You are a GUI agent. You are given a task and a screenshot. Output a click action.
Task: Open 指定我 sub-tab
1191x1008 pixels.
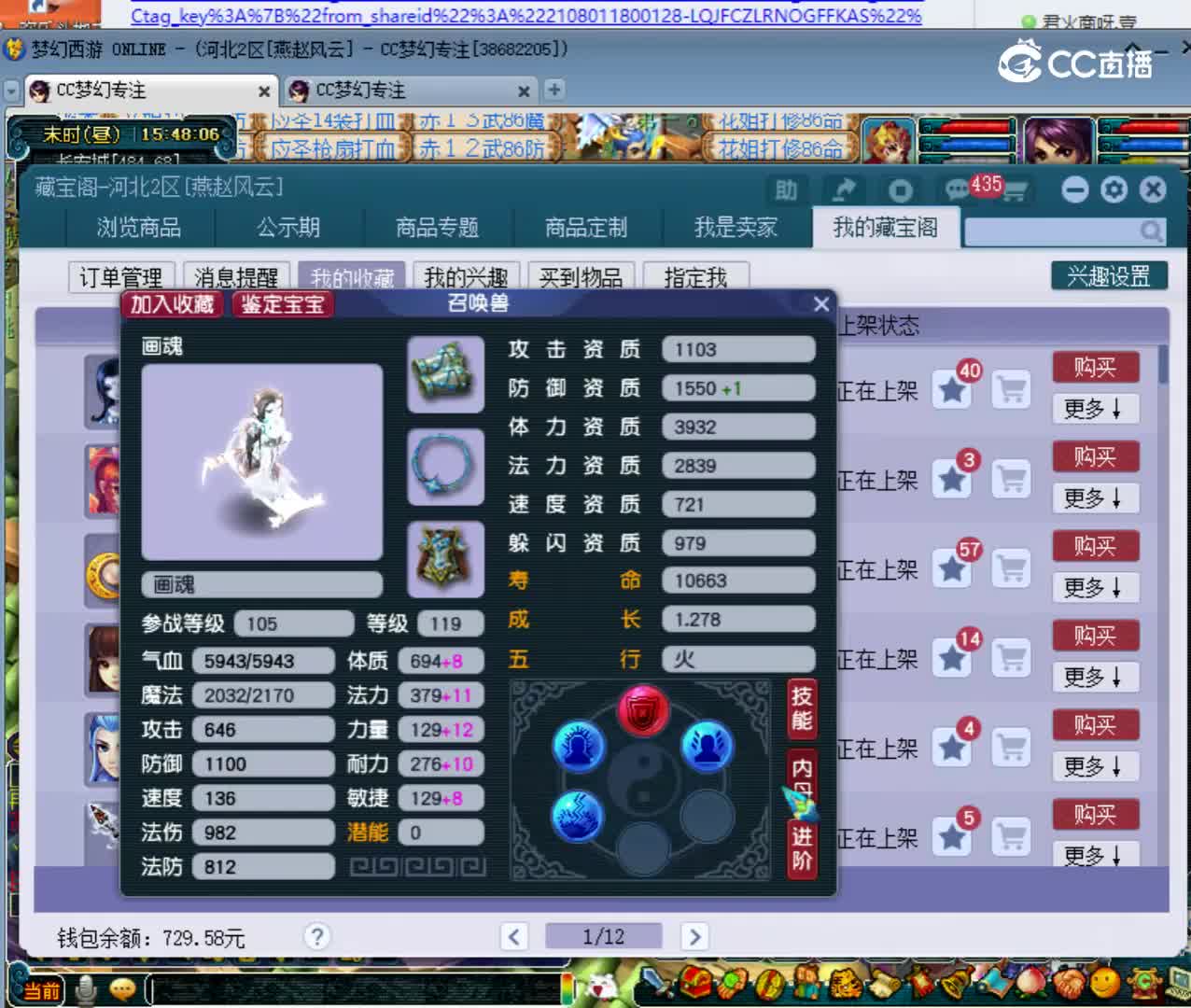click(695, 277)
